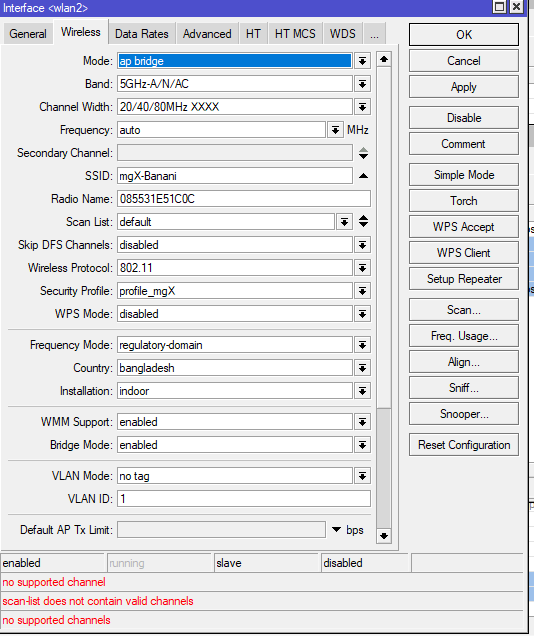Expand the Wireless Protocol dropdown

click(x=362, y=268)
